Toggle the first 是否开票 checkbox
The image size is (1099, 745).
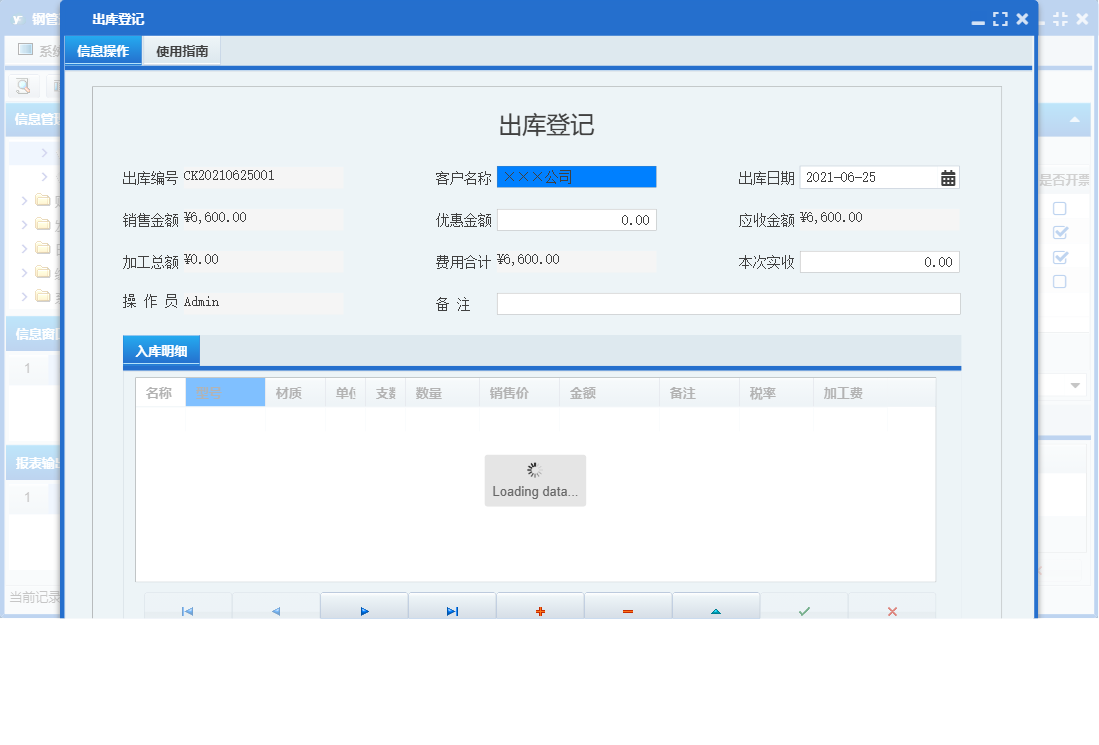(x=1060, y=208)
